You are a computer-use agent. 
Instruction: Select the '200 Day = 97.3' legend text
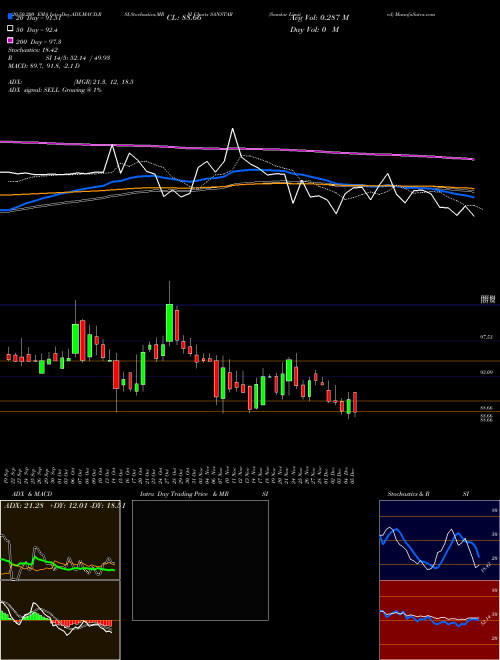[38, 42]
